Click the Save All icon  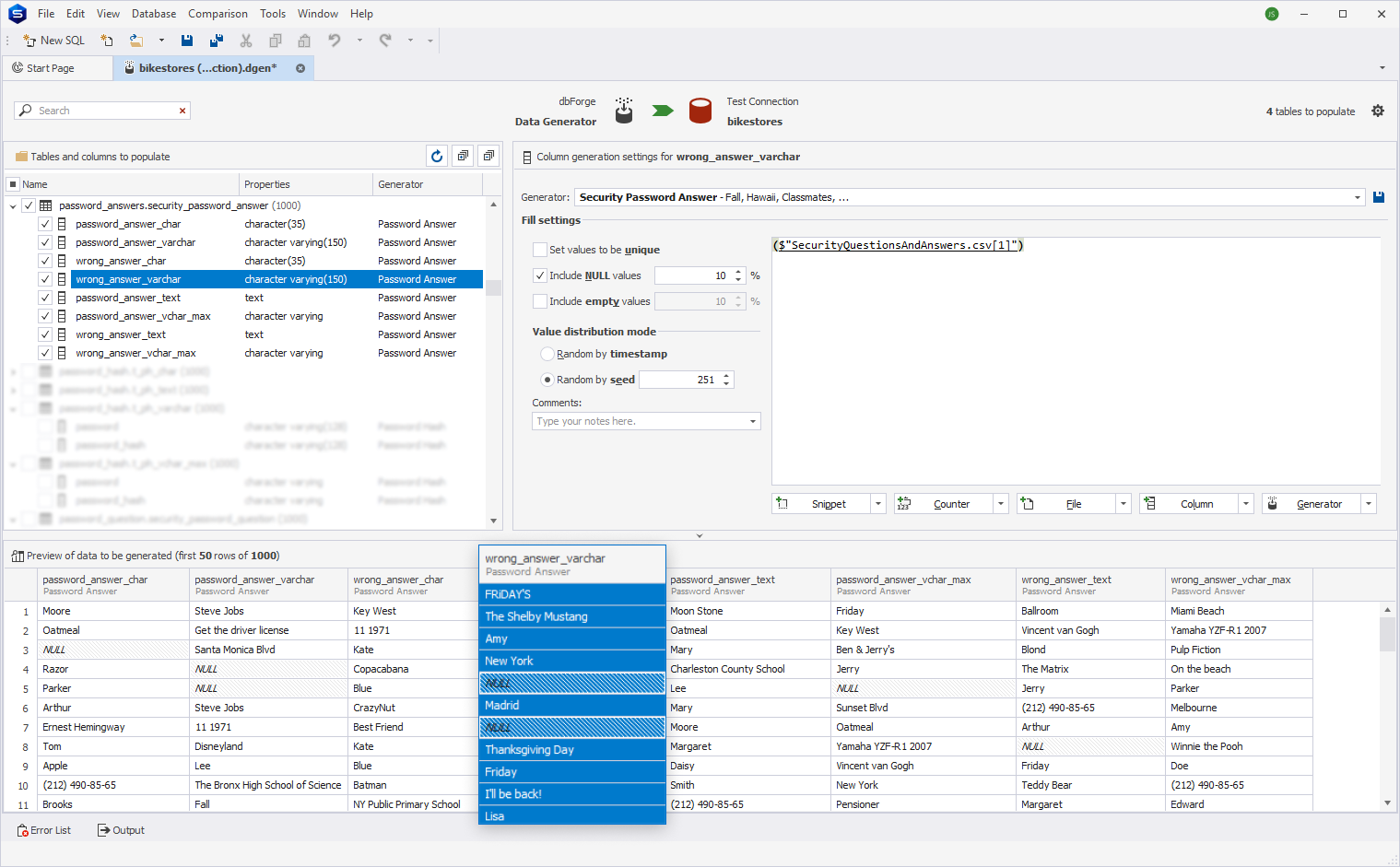[x=217, y=41]
